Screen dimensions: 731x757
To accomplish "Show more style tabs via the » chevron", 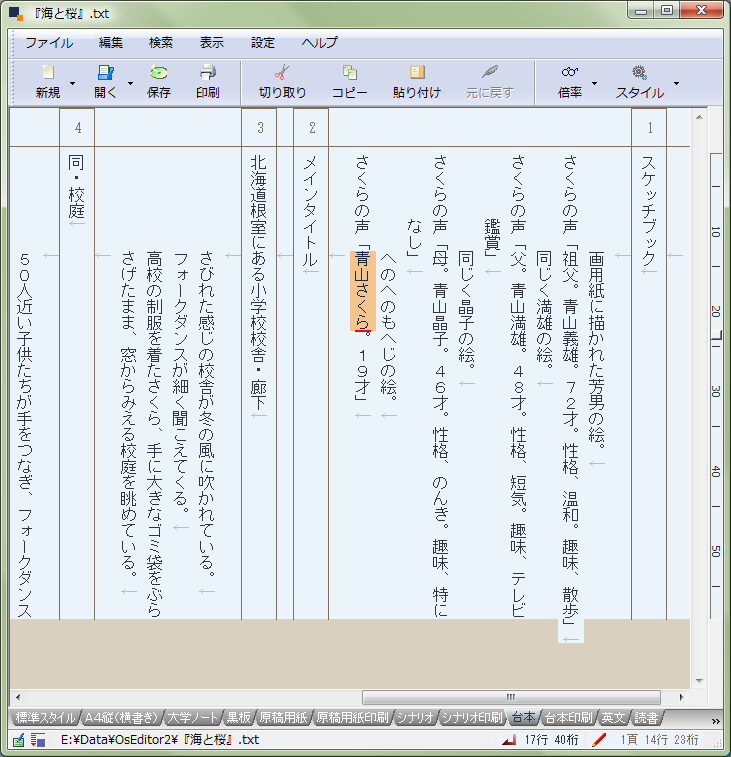I will pyautogui.click(x=716, y=721).
